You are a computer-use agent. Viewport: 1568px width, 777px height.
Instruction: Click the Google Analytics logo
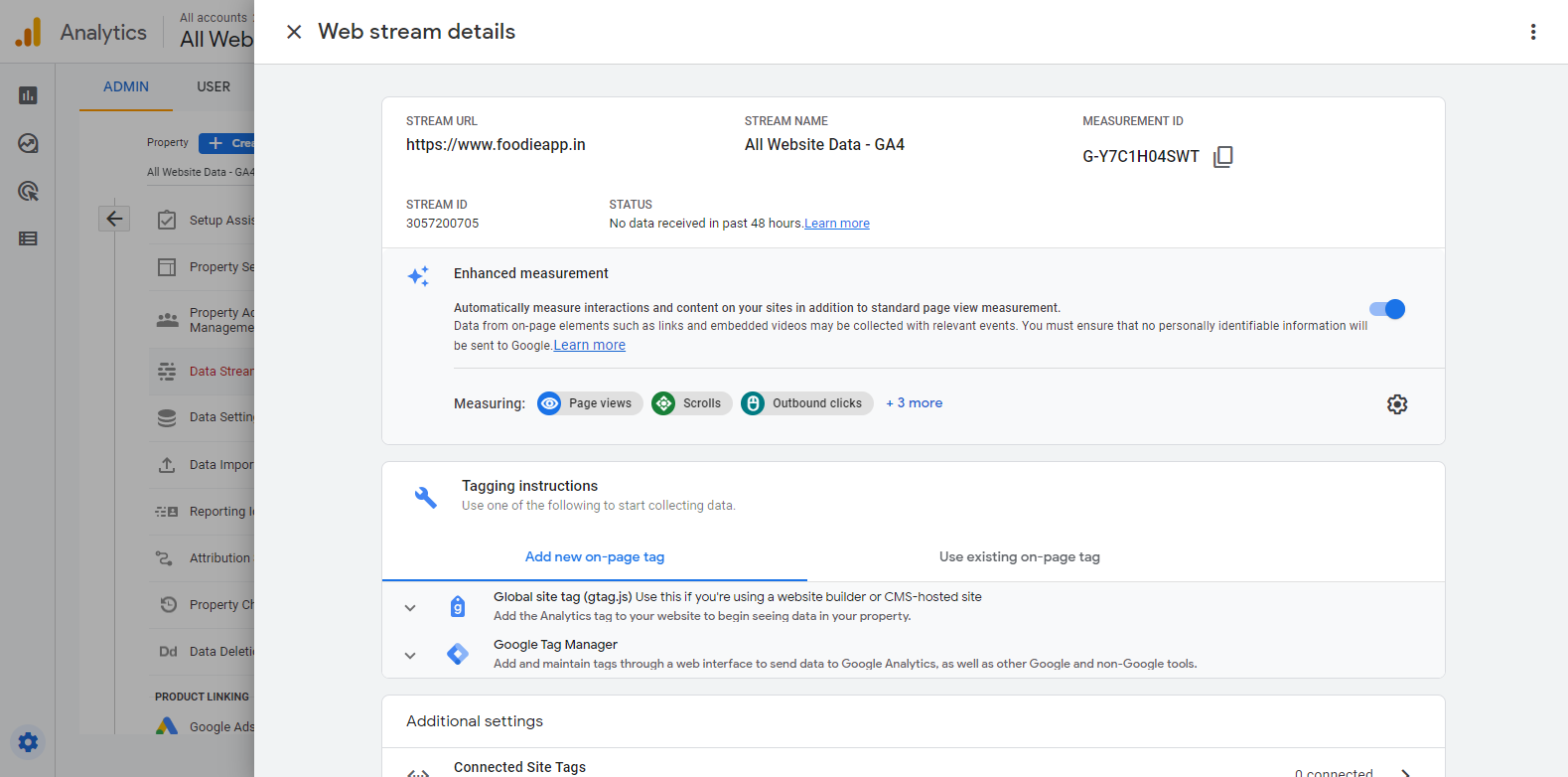tap(28, 32)
